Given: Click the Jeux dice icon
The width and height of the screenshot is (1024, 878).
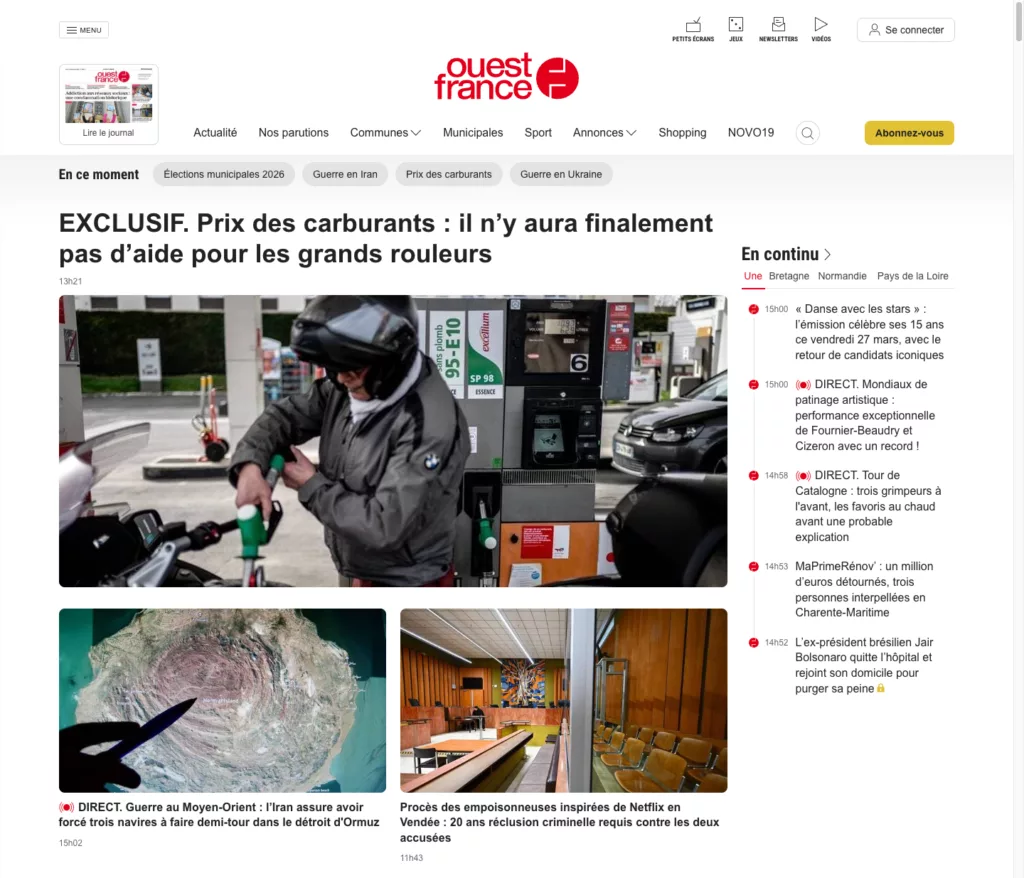Looking at the screenshot, I should pyautogui.click(x=736, y=24).
